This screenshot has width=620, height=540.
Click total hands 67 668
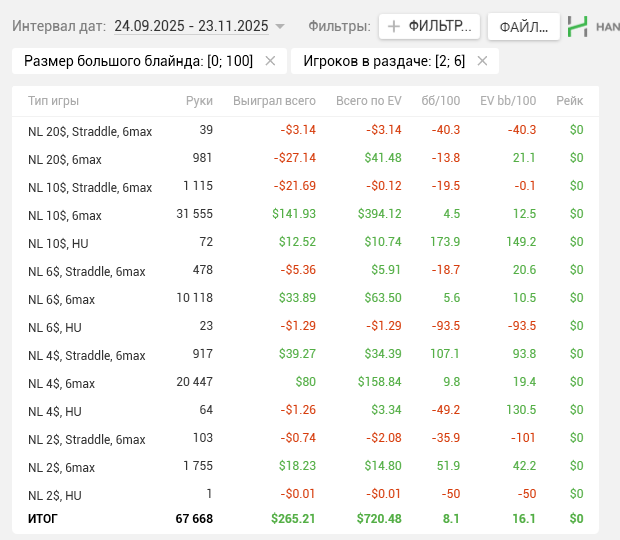point(194,519)
